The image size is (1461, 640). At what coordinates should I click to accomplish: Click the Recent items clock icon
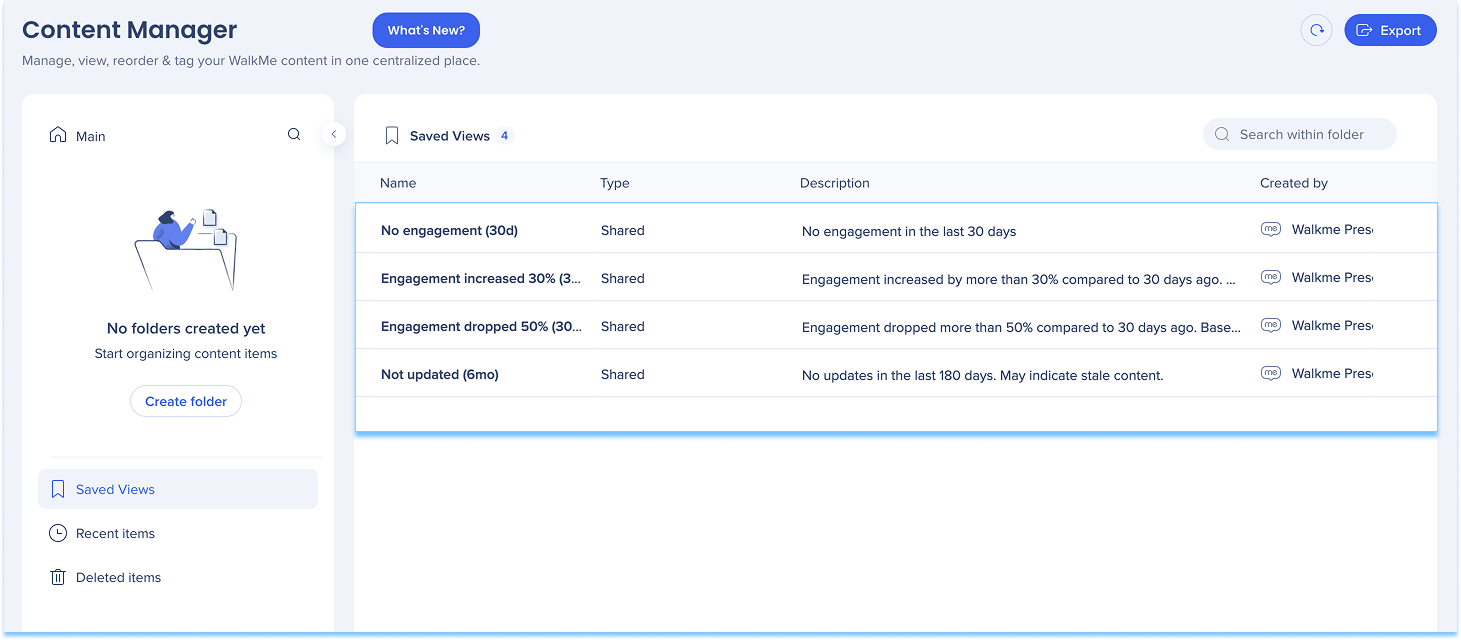58,533
